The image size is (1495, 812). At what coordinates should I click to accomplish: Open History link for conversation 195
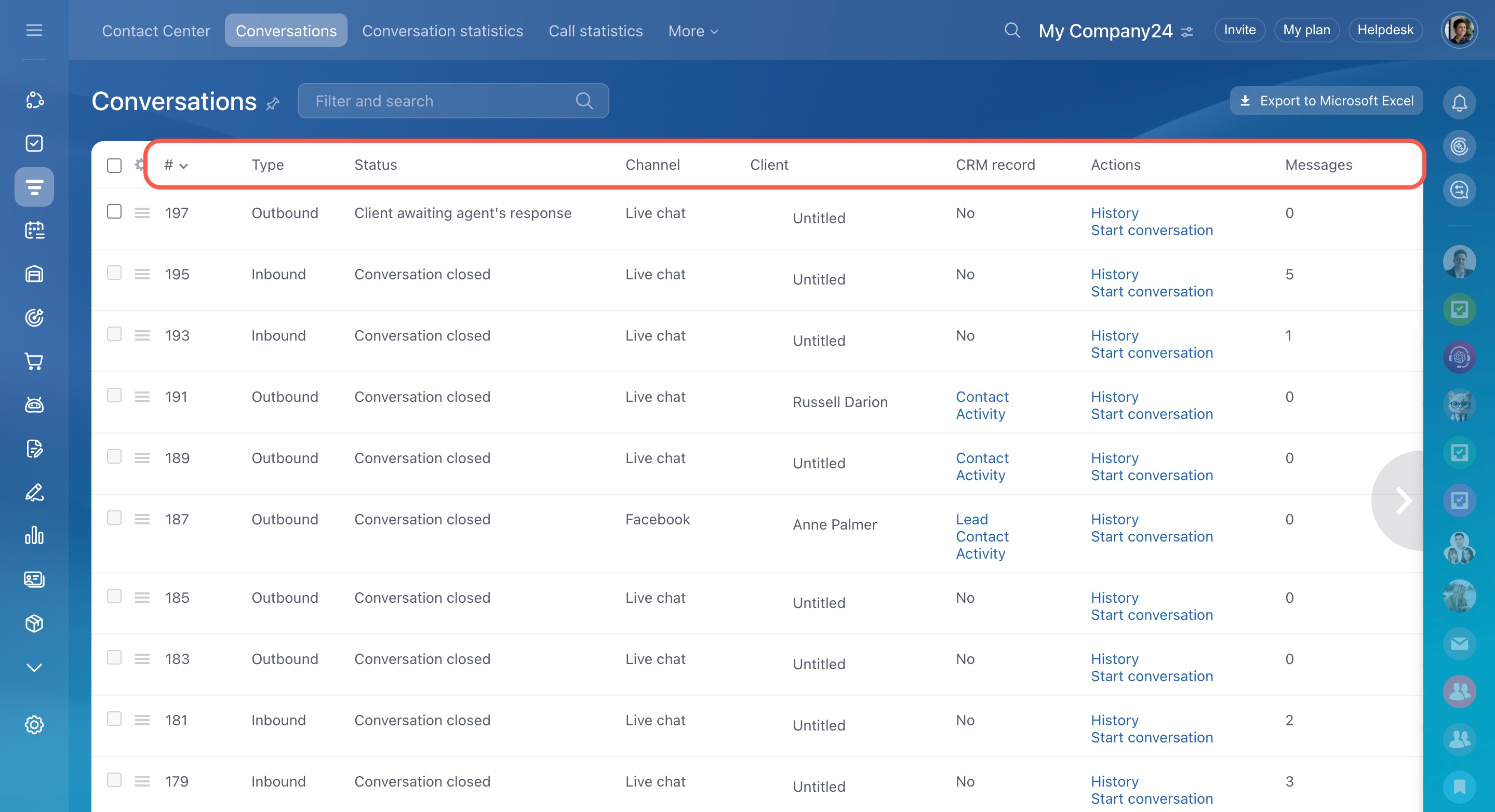pos(1114,274)
